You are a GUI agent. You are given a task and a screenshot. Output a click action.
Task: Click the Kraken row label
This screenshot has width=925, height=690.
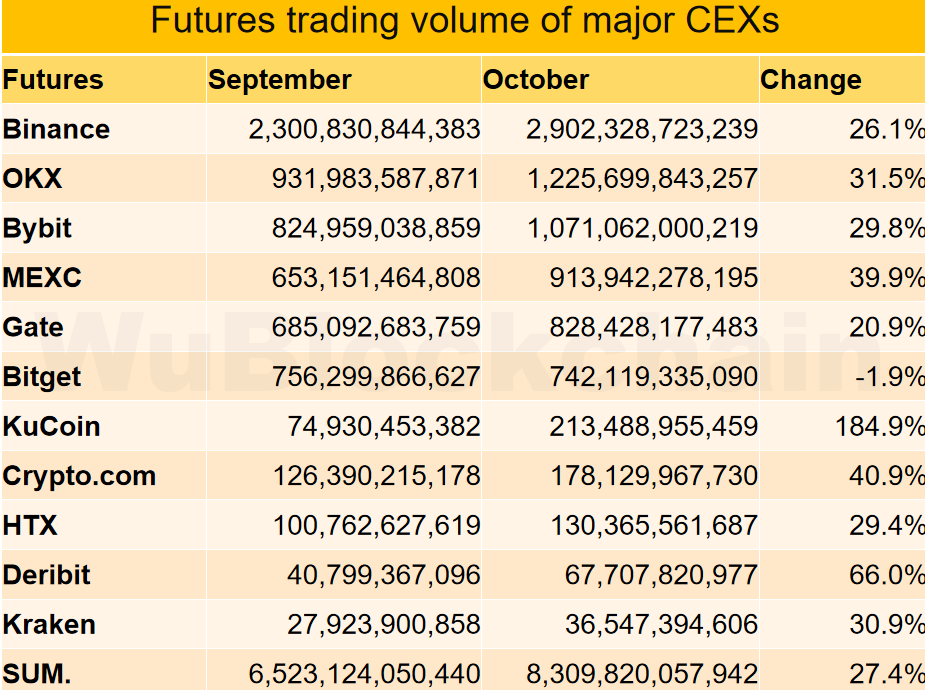[49, 625]
